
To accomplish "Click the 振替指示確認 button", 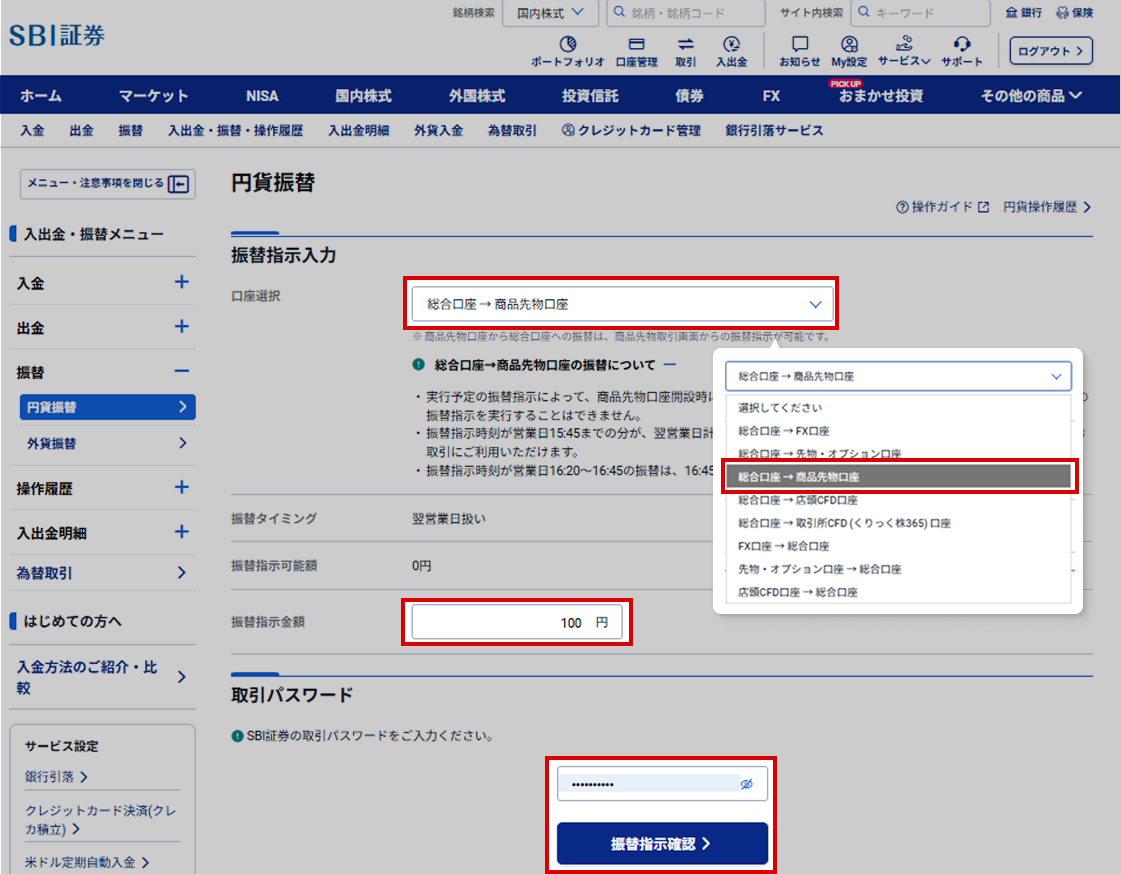I will coord(662,844).
